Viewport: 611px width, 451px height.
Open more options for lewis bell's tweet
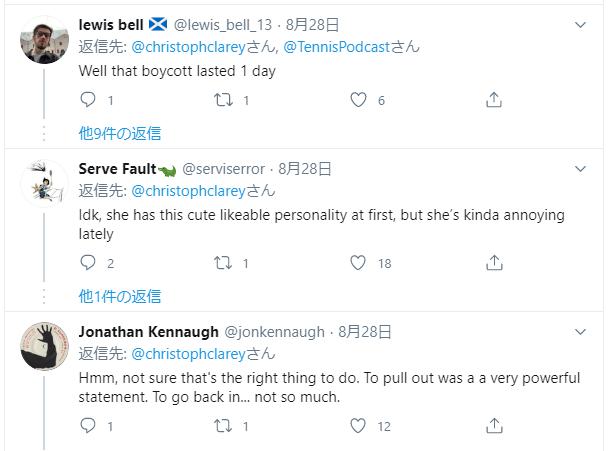[581, 25]
